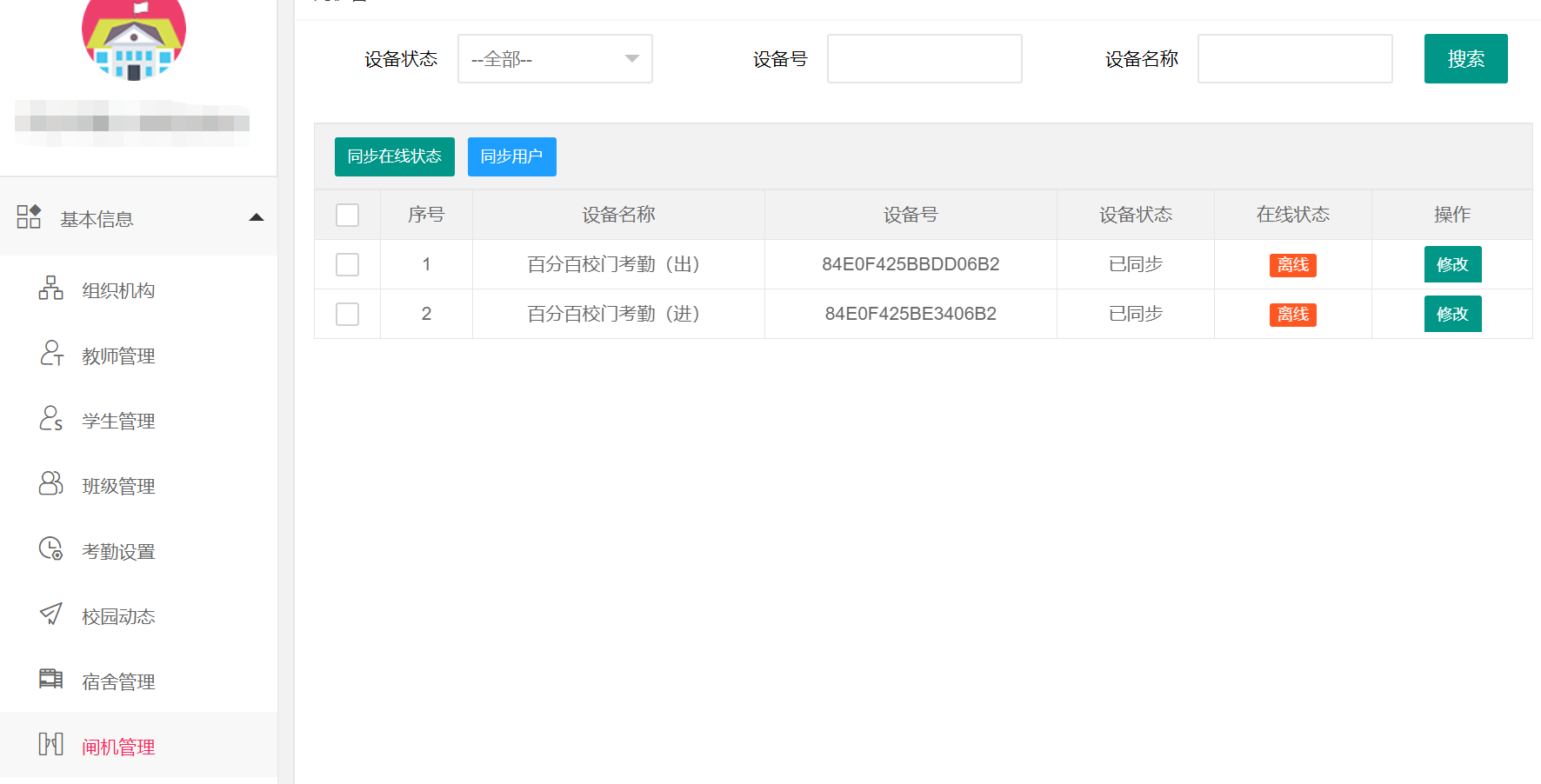Toggle the select-all checkbox in table header
This screenshot has width=1541, height=784.
point(347,215)
